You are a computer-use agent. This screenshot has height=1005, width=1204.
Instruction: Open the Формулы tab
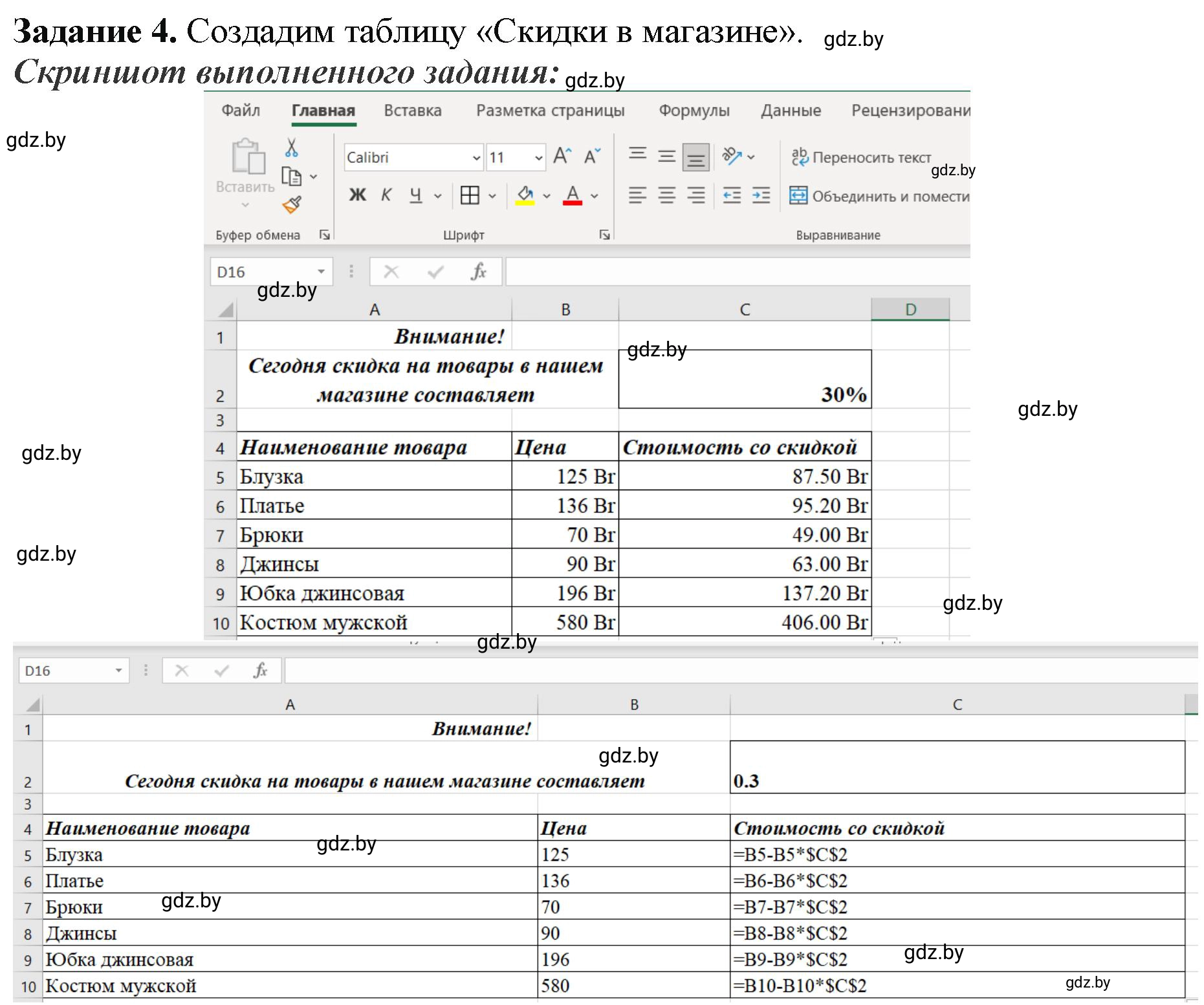694,111
